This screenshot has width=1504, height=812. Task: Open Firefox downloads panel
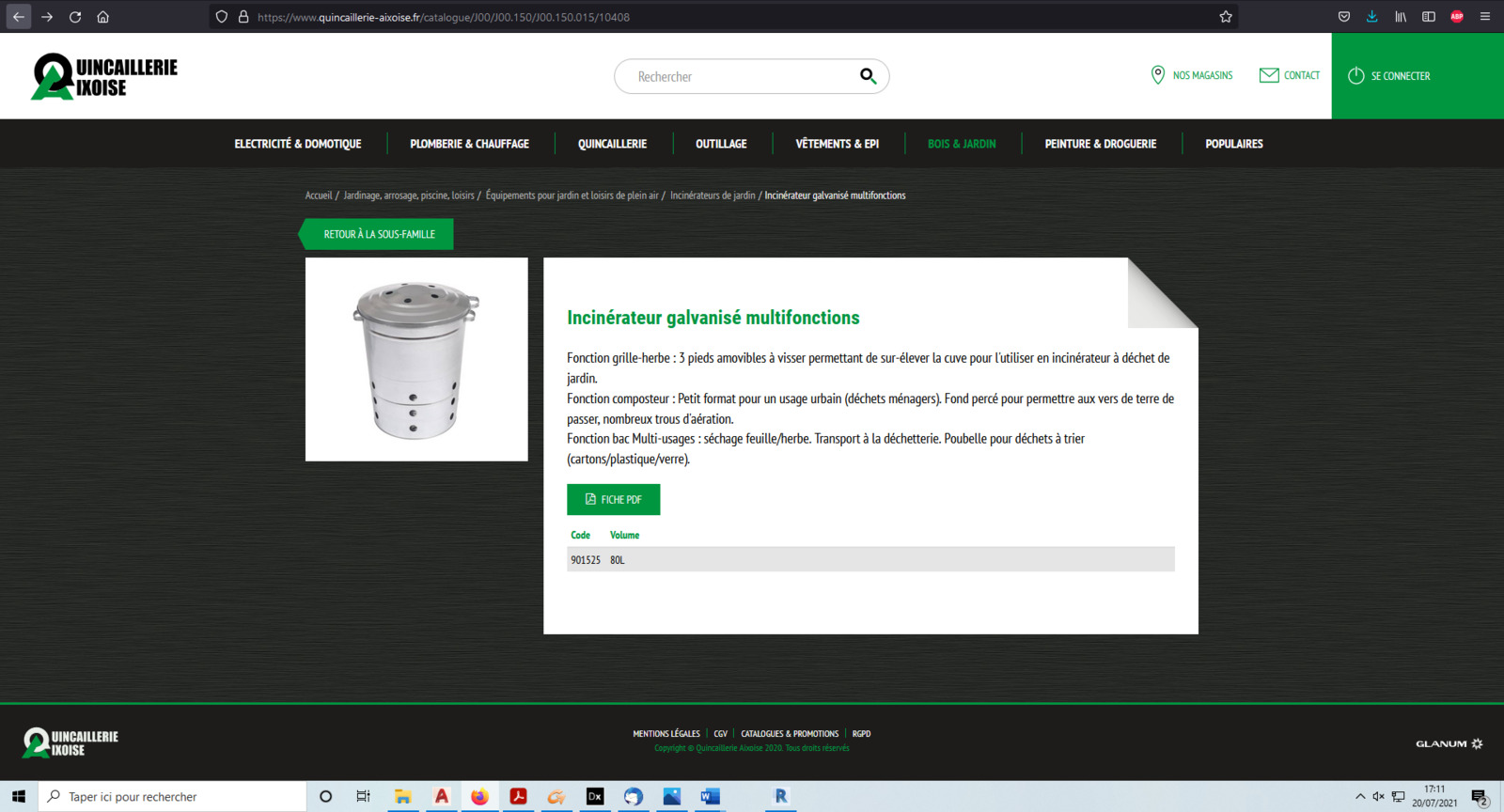[1372, 17]
